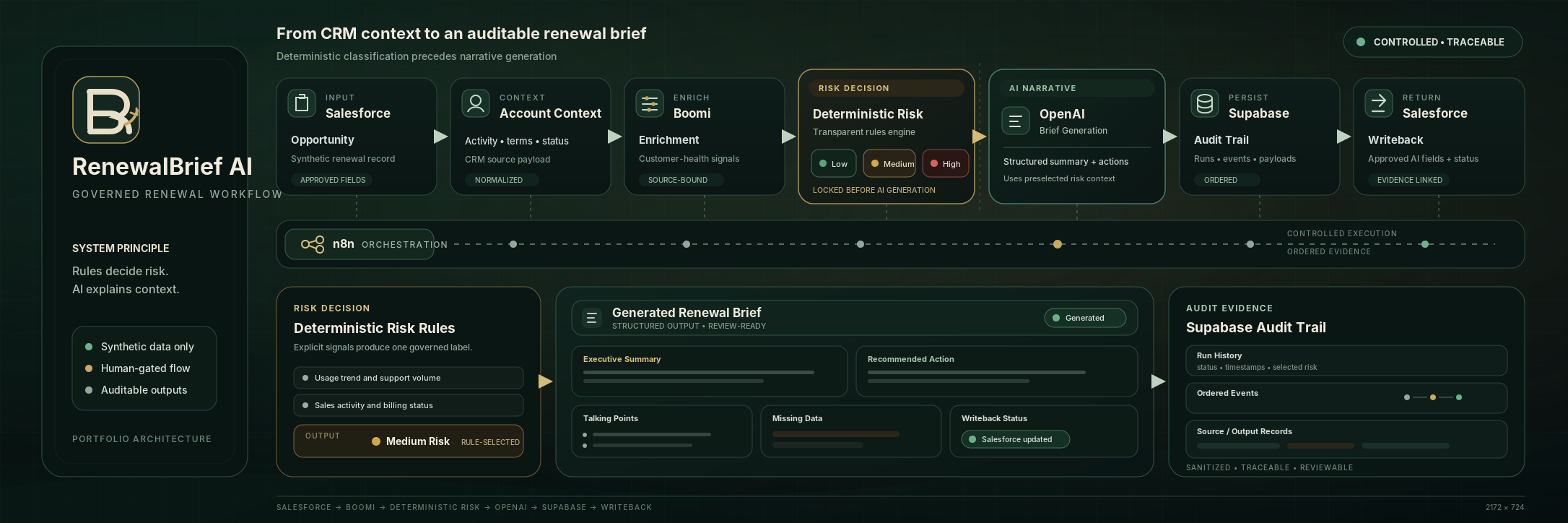Click the sliders icon on the Boomi card
Screen dimensions: 1568x523
click(x=650, y=103)
